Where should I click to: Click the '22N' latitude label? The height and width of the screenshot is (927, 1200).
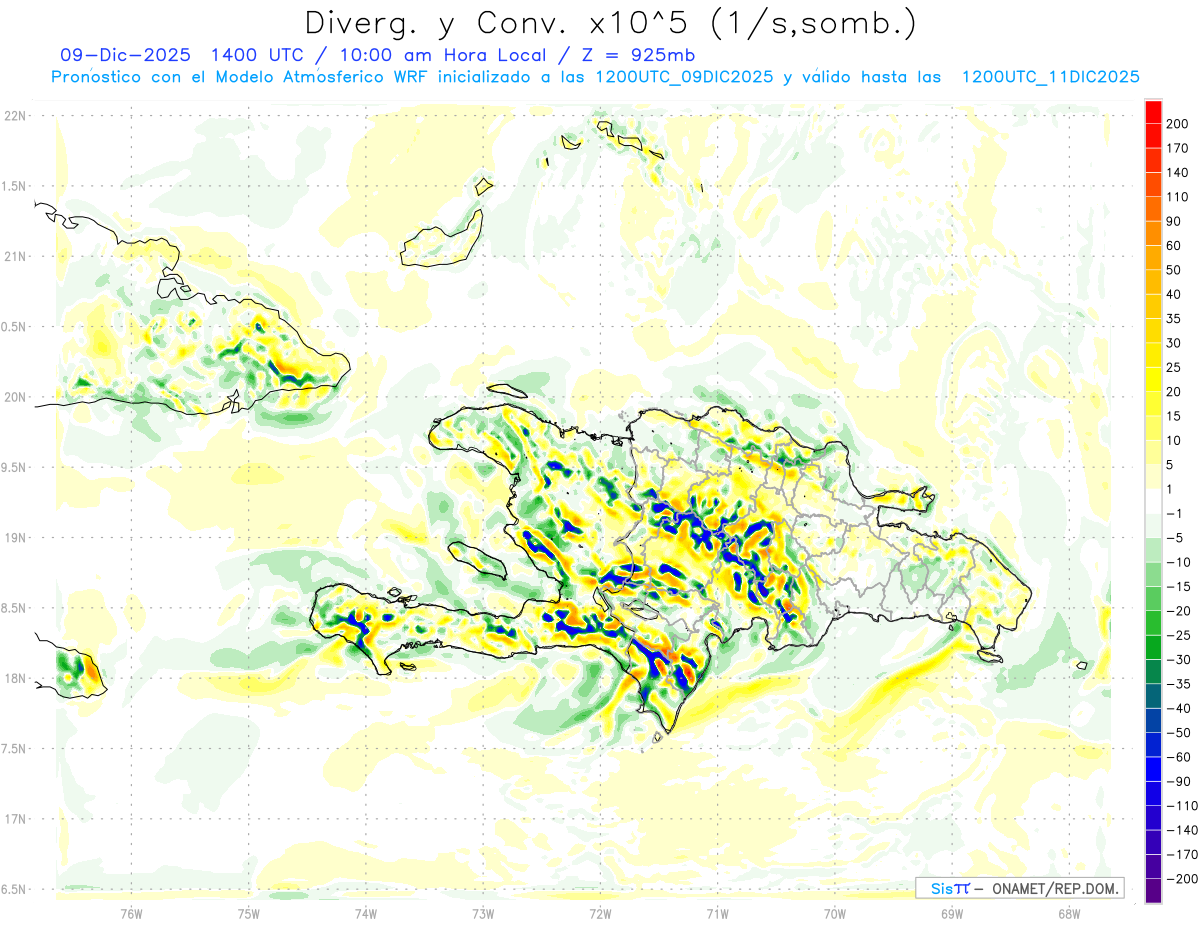coord(15,116)
